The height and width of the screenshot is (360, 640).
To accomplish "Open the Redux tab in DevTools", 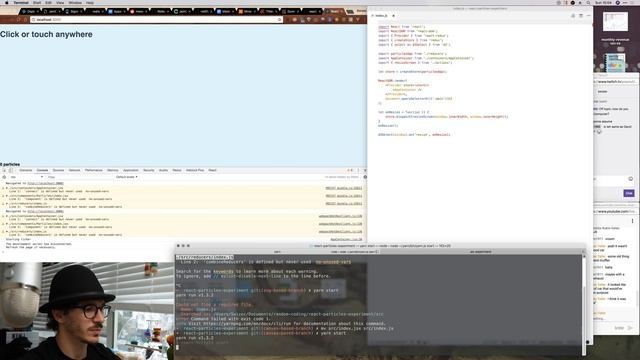I will (x=177, y=170).
